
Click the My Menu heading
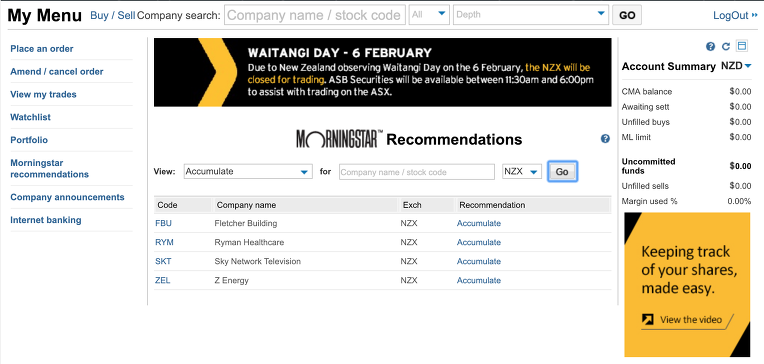[x=45, y=15]
